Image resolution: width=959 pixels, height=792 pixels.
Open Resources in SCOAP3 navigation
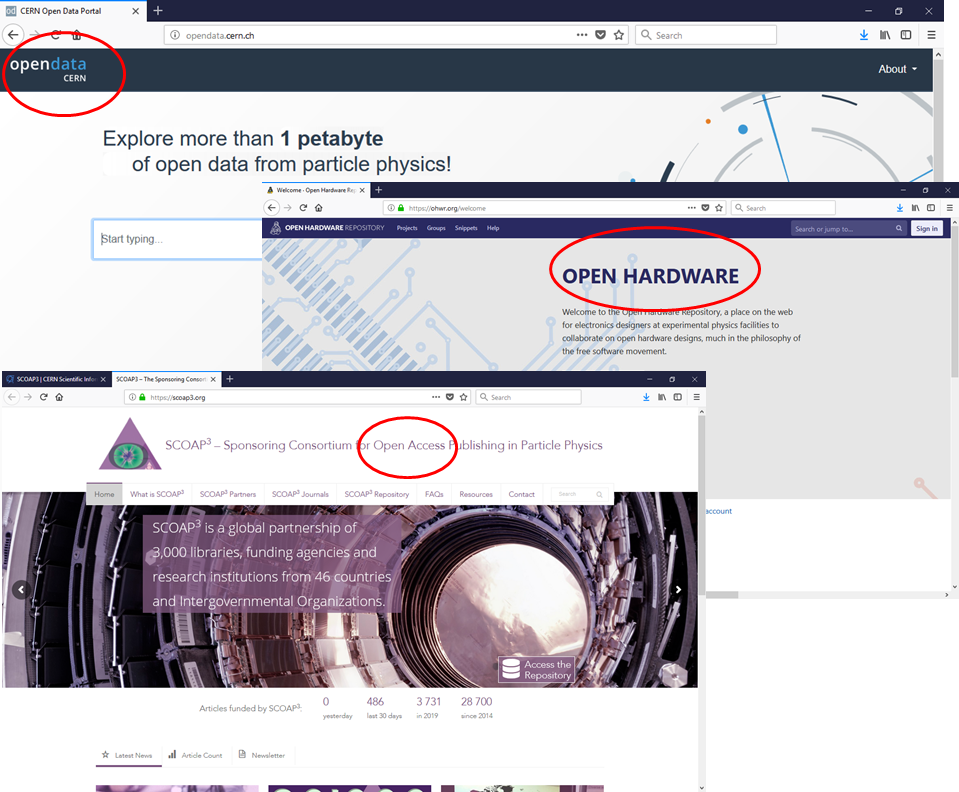click(476, 494)
